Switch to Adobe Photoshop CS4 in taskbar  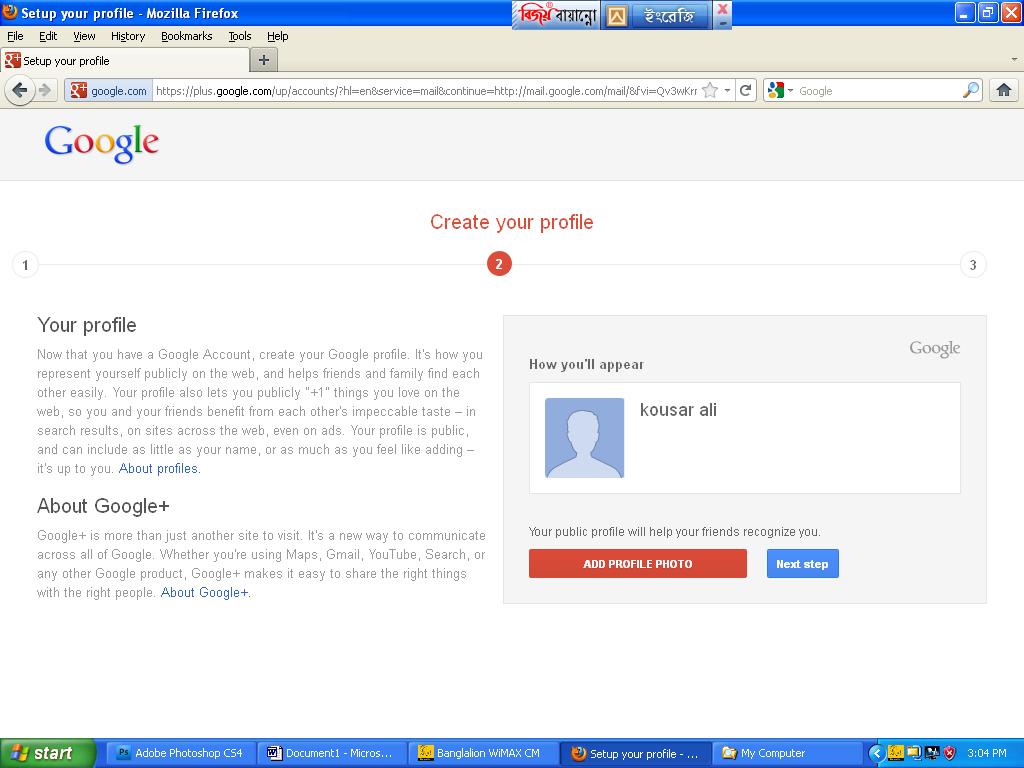(180, 753)
